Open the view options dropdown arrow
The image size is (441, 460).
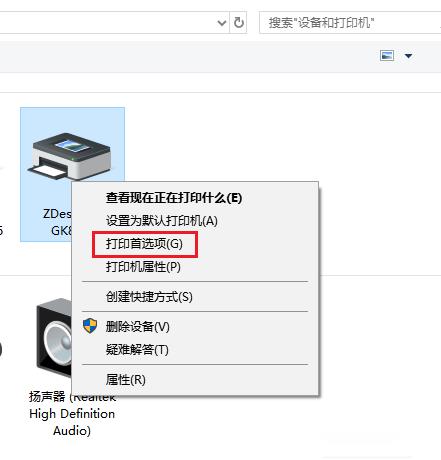(x=408, y=56)
